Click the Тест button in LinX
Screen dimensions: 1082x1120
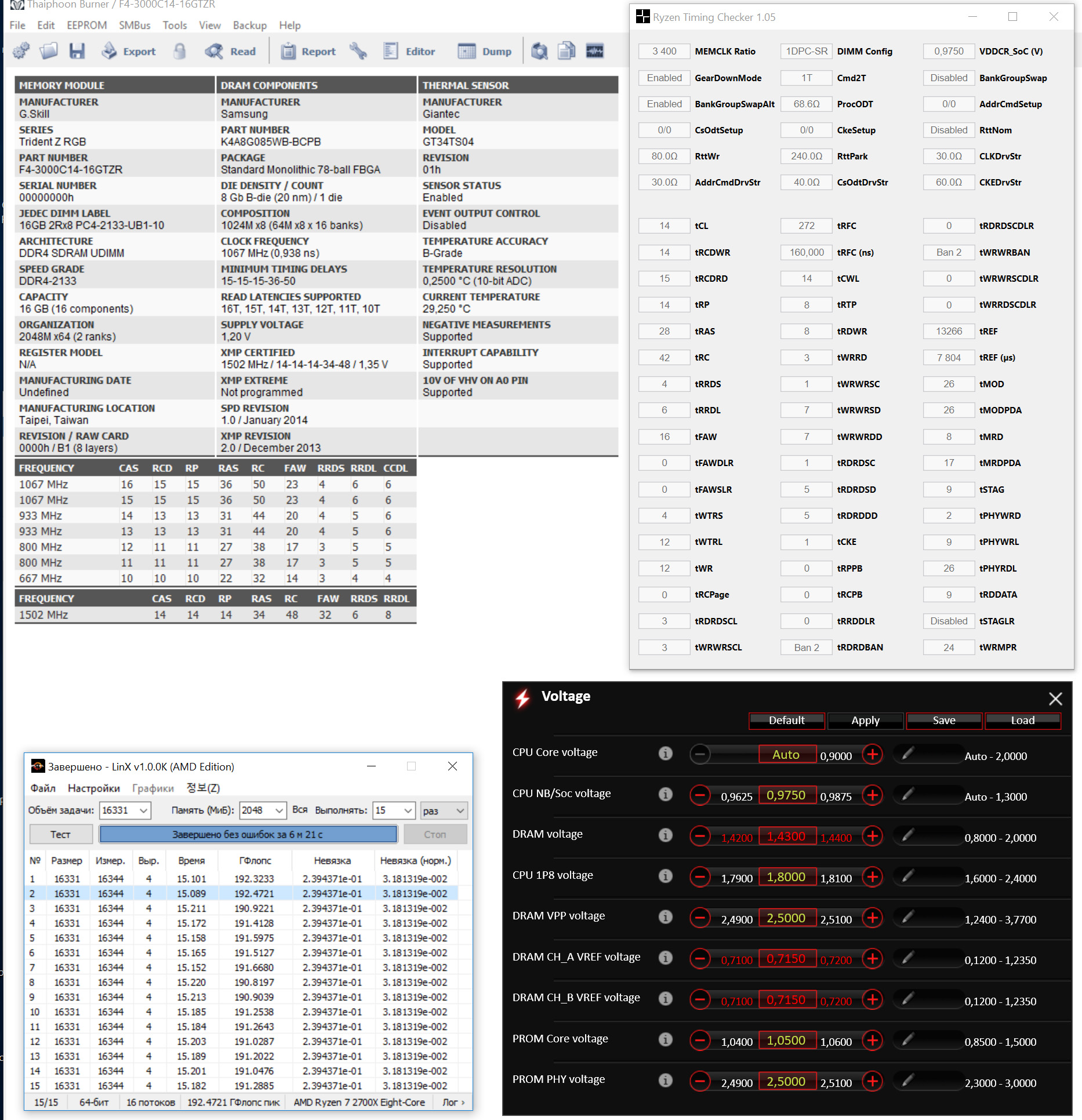(x=60, y=834)
